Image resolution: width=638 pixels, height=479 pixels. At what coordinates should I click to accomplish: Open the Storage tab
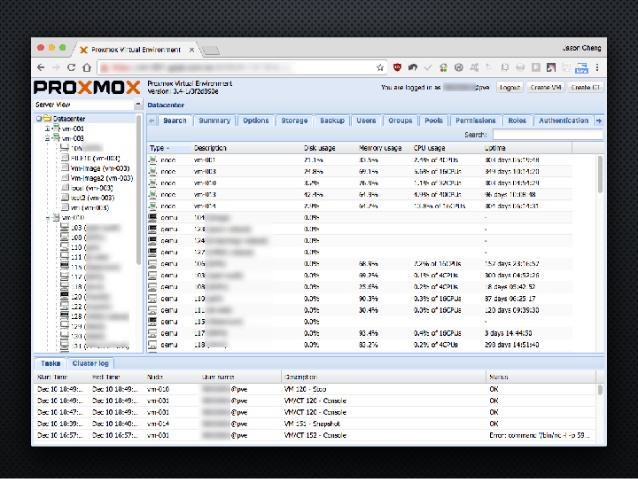coord(294,120)
